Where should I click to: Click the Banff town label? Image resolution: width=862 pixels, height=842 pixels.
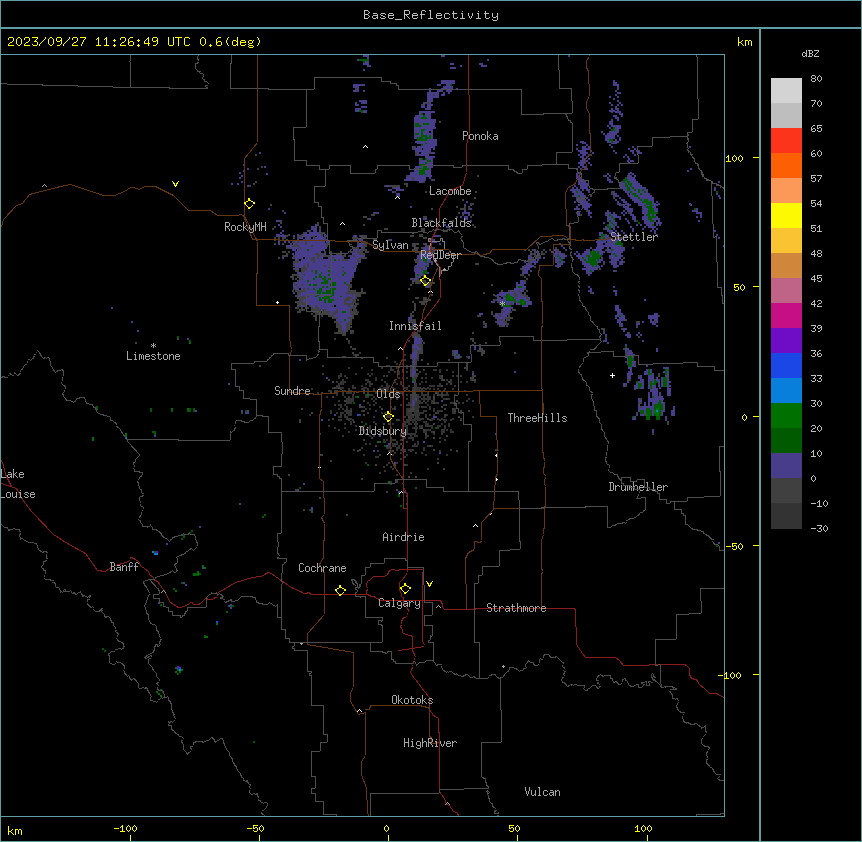click(124, 567)
